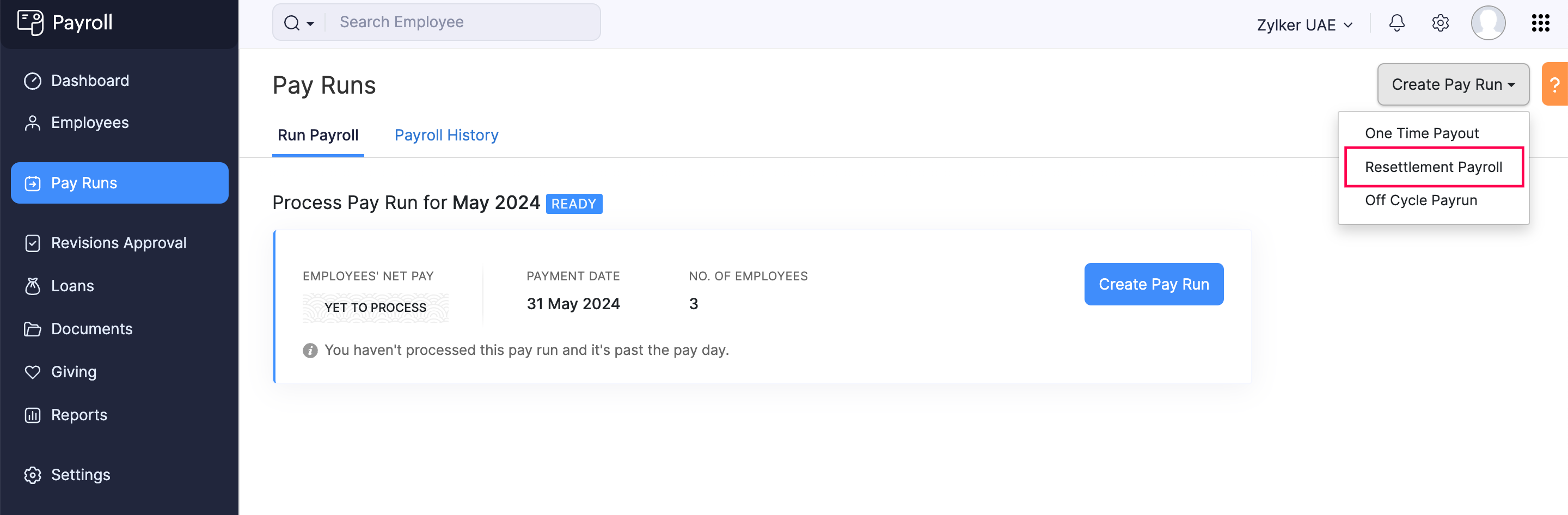
Task: Go to Employees in sidebar
Action: click(x=89, y=123)
